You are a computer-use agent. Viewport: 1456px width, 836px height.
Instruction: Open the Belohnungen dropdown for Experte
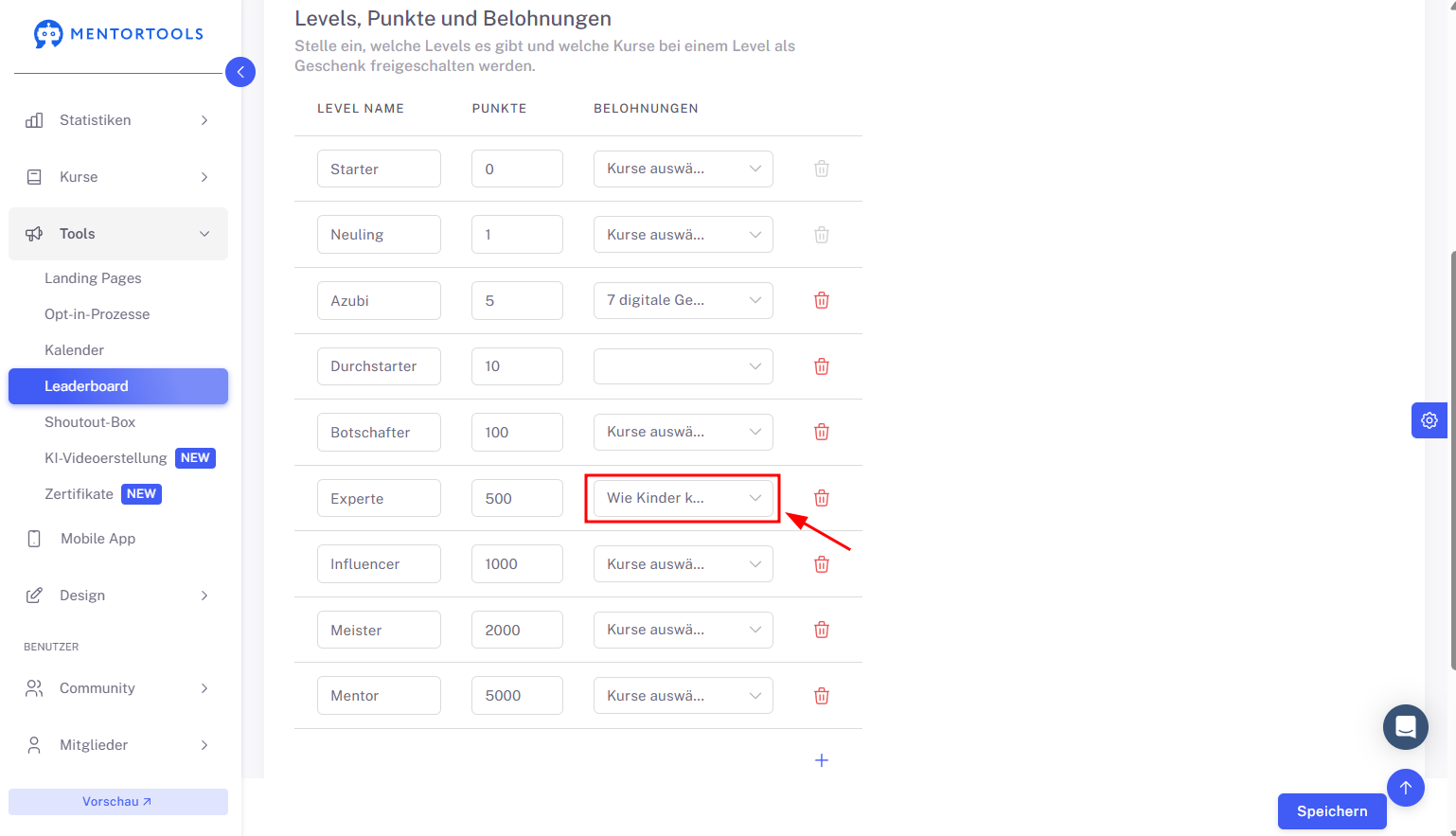684,498
